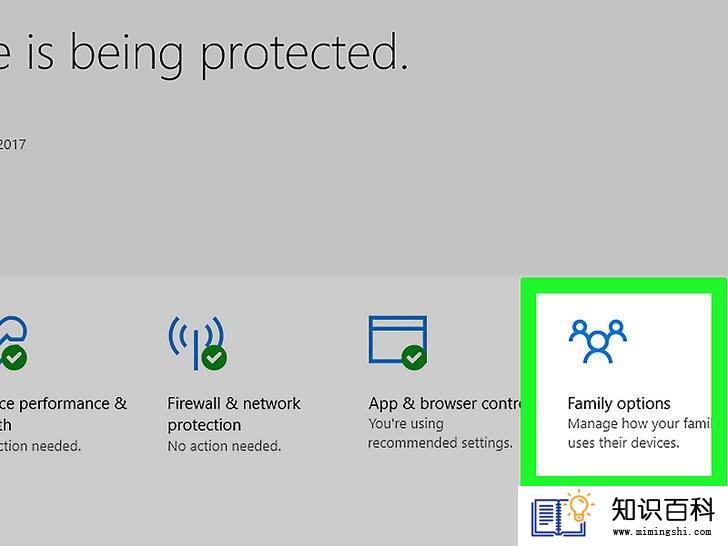Click the book and lightbulb watermark logo
Screen dimensions: 728x546
click(563, 514)
